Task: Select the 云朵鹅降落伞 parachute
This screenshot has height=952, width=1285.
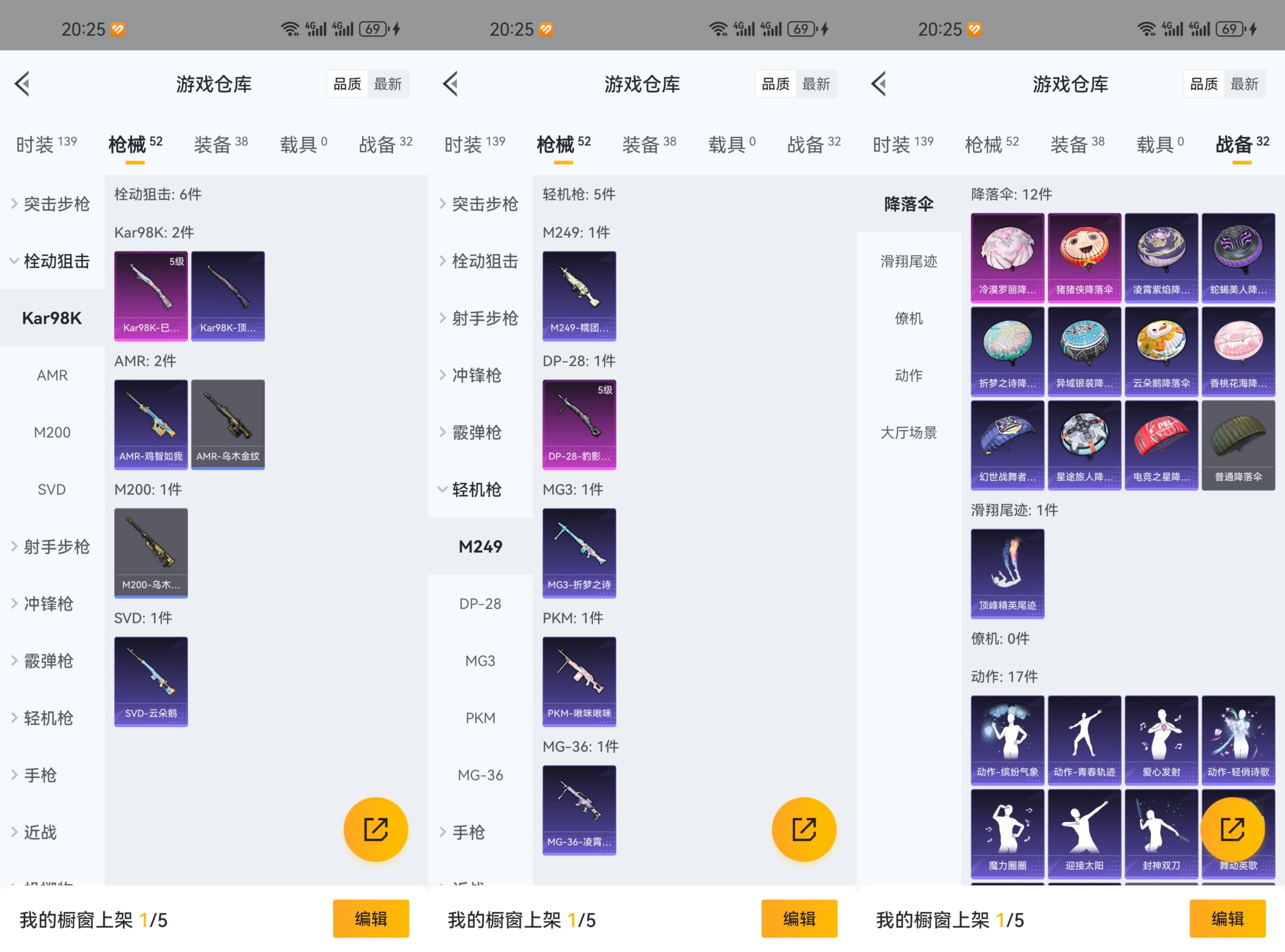Action: 1161,352
